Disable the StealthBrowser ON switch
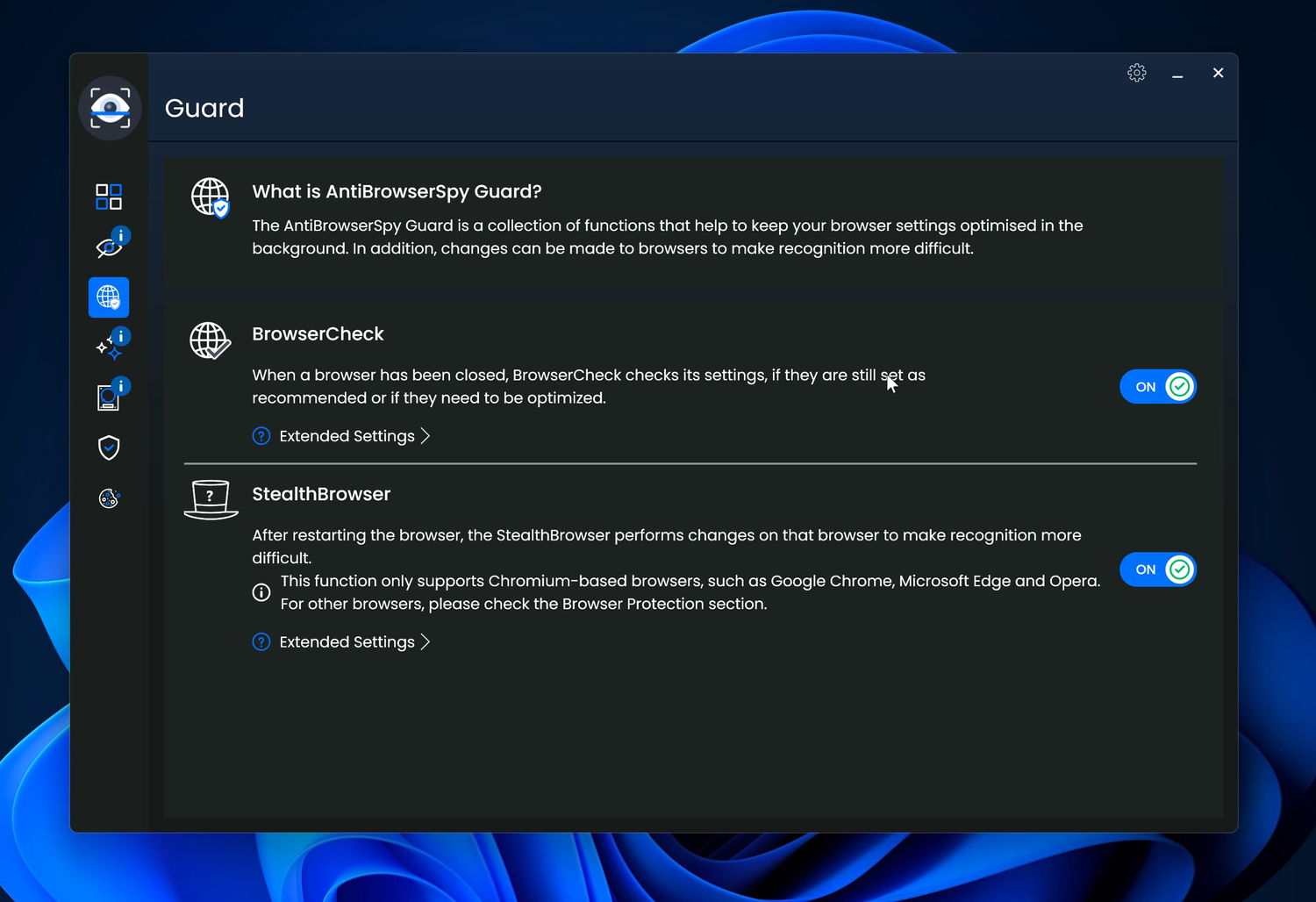Screen dimensions: 1316x902 tap(1158, 569)
